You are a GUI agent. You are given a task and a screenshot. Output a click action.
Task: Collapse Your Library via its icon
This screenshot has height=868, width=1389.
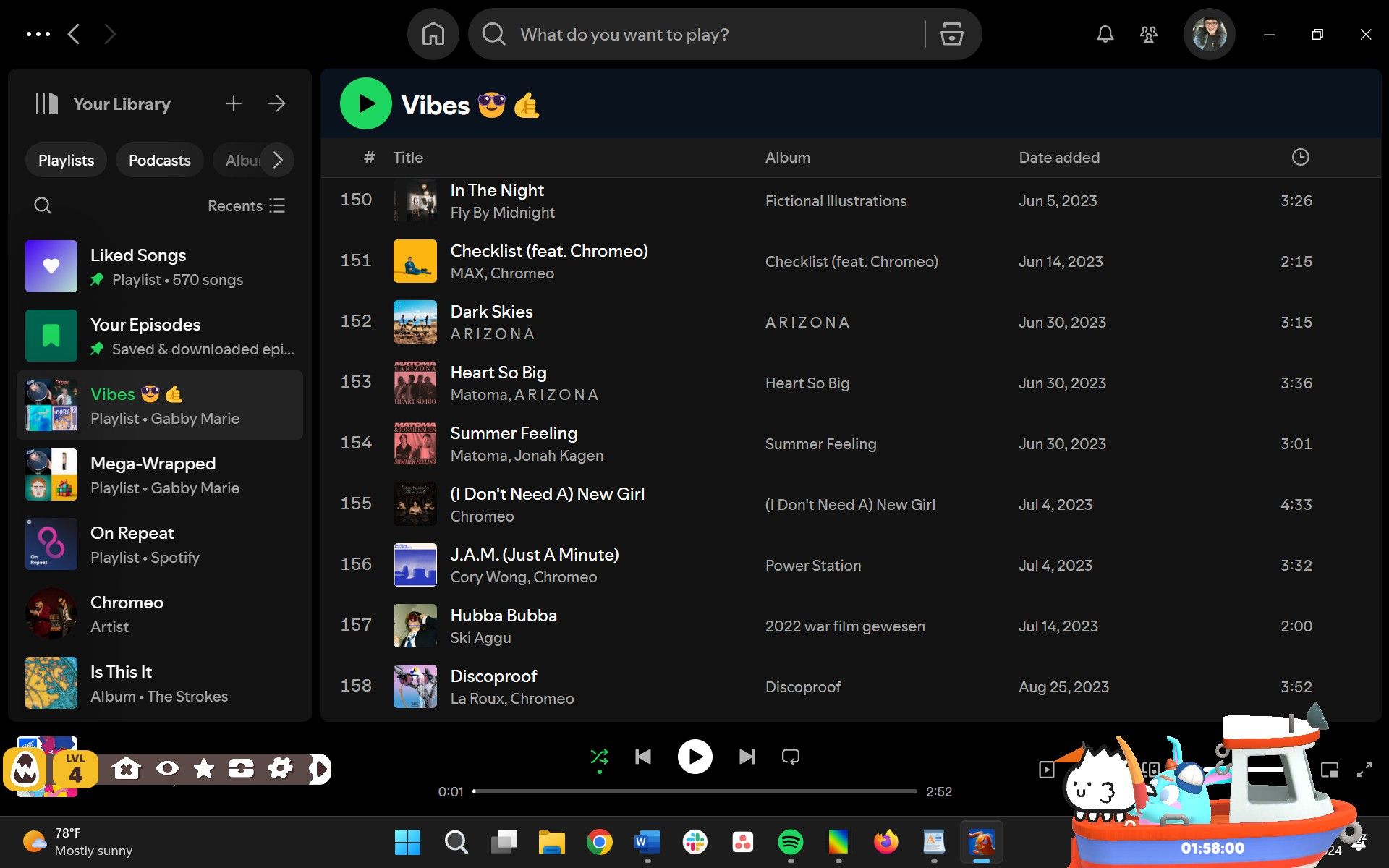pos(47,103)
